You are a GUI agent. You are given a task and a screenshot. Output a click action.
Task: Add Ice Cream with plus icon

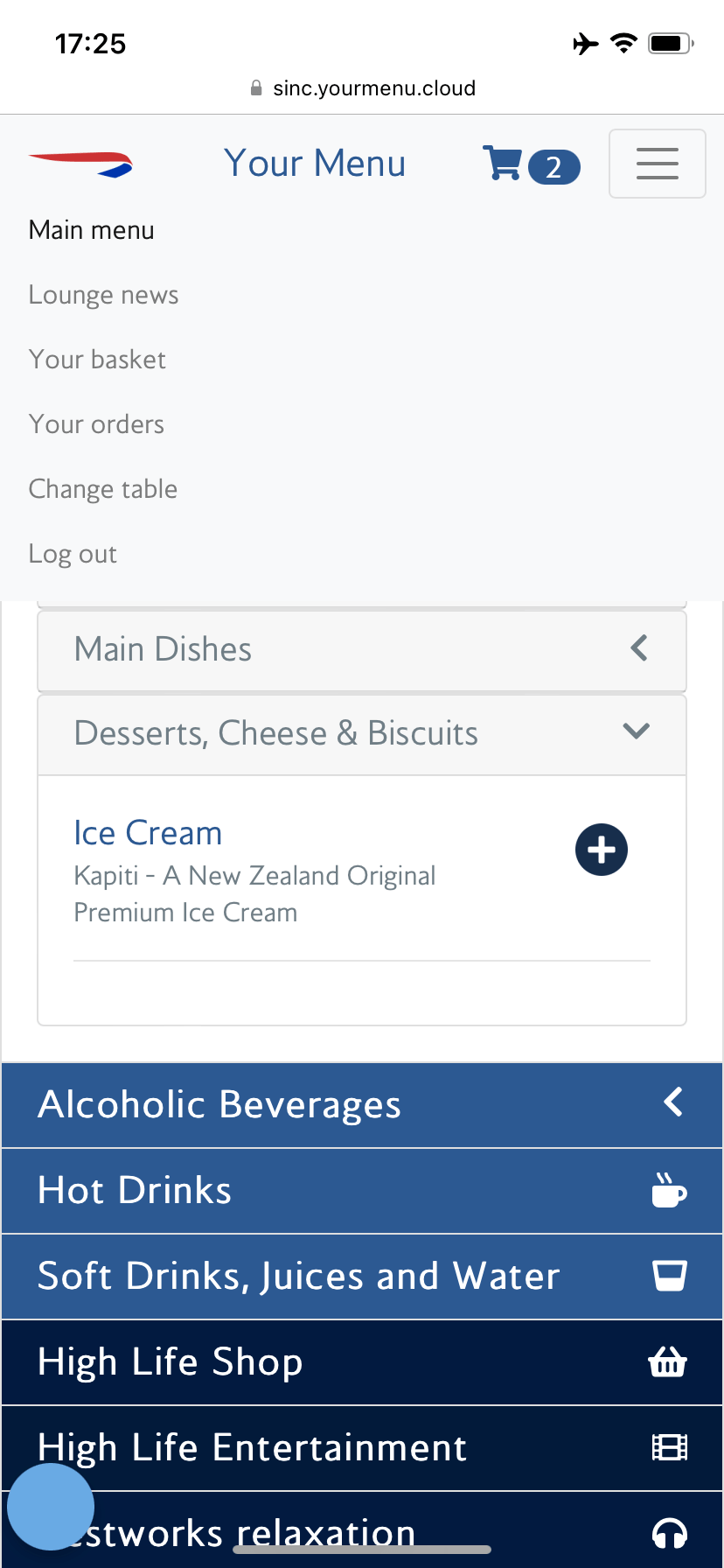tap(602, 850)
